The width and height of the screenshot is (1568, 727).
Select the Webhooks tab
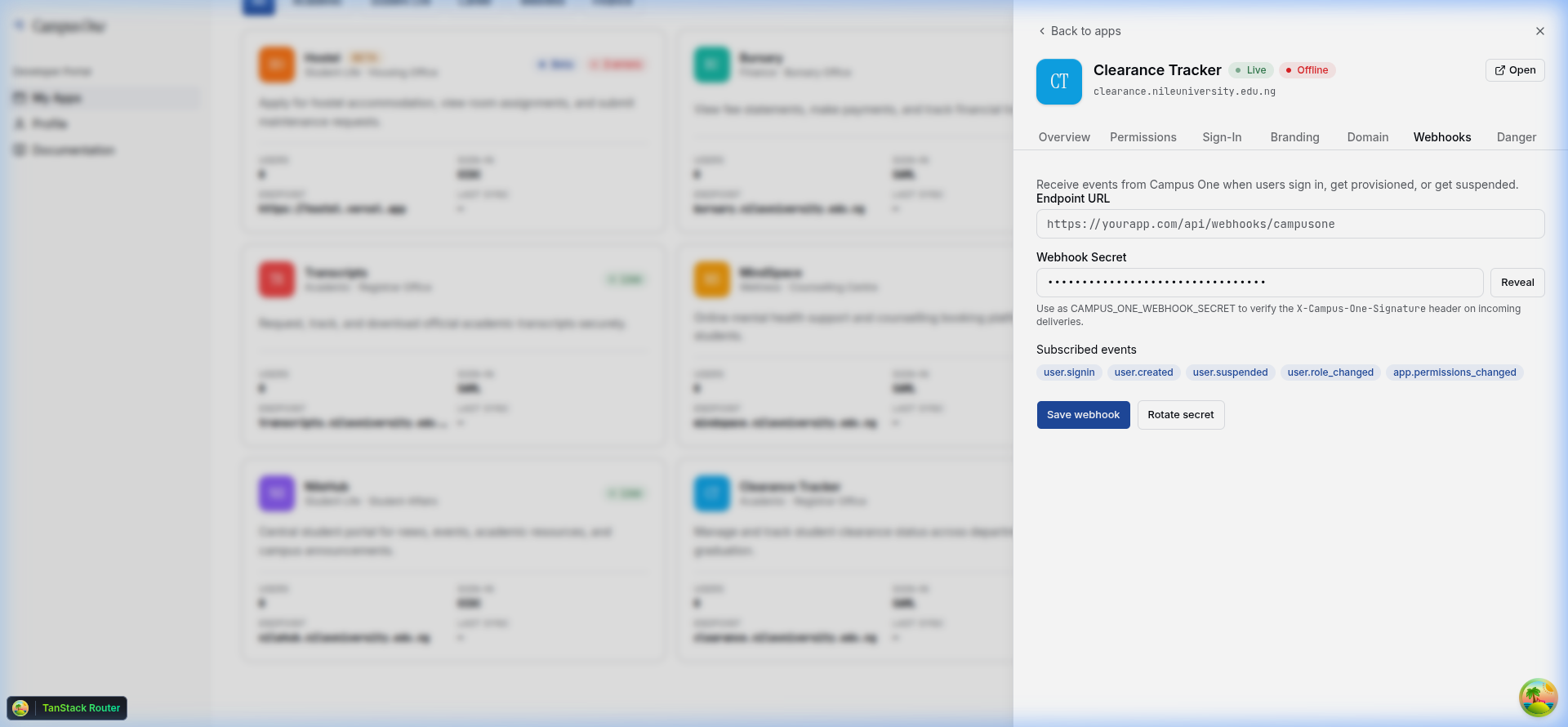[x=1442, y=137]
